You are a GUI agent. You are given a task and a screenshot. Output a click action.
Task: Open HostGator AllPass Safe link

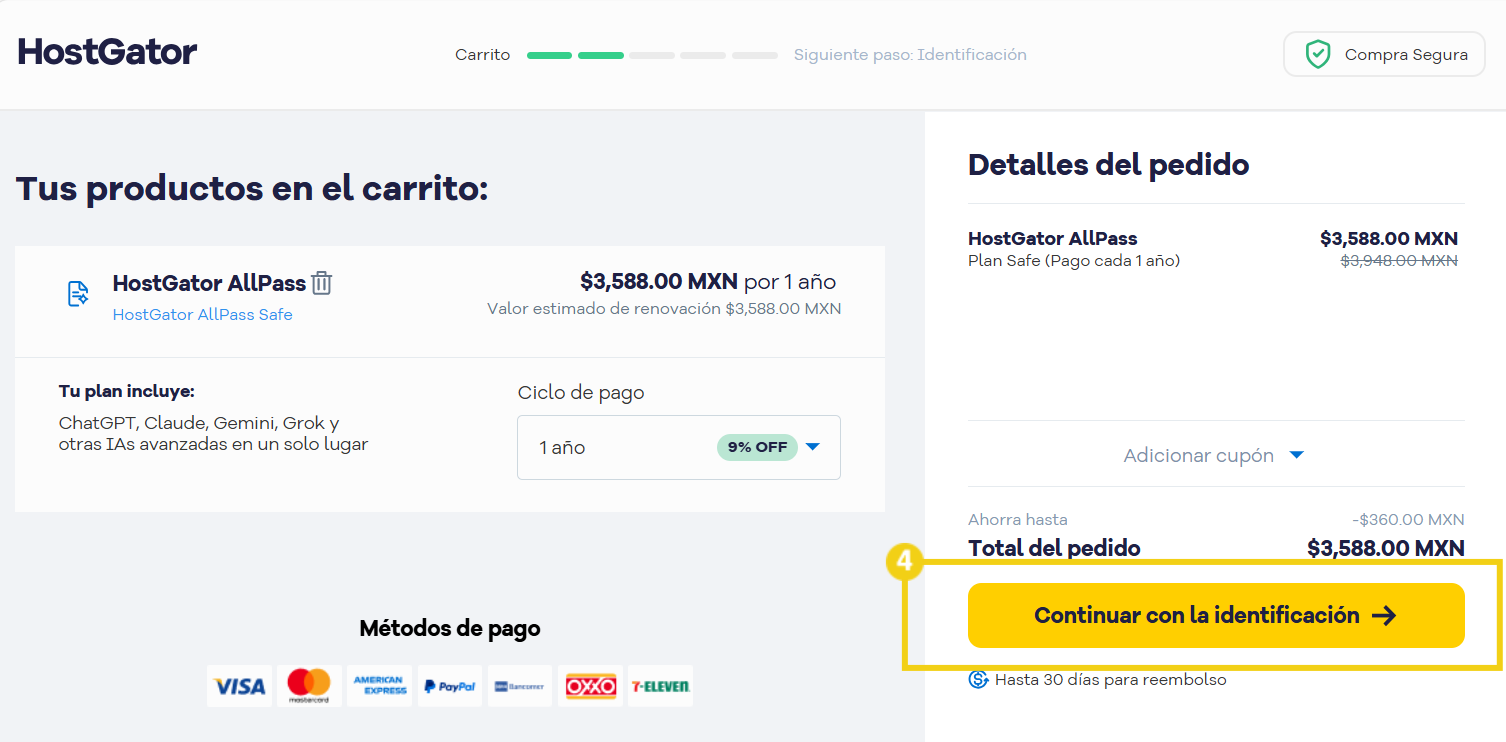(203, 314)
